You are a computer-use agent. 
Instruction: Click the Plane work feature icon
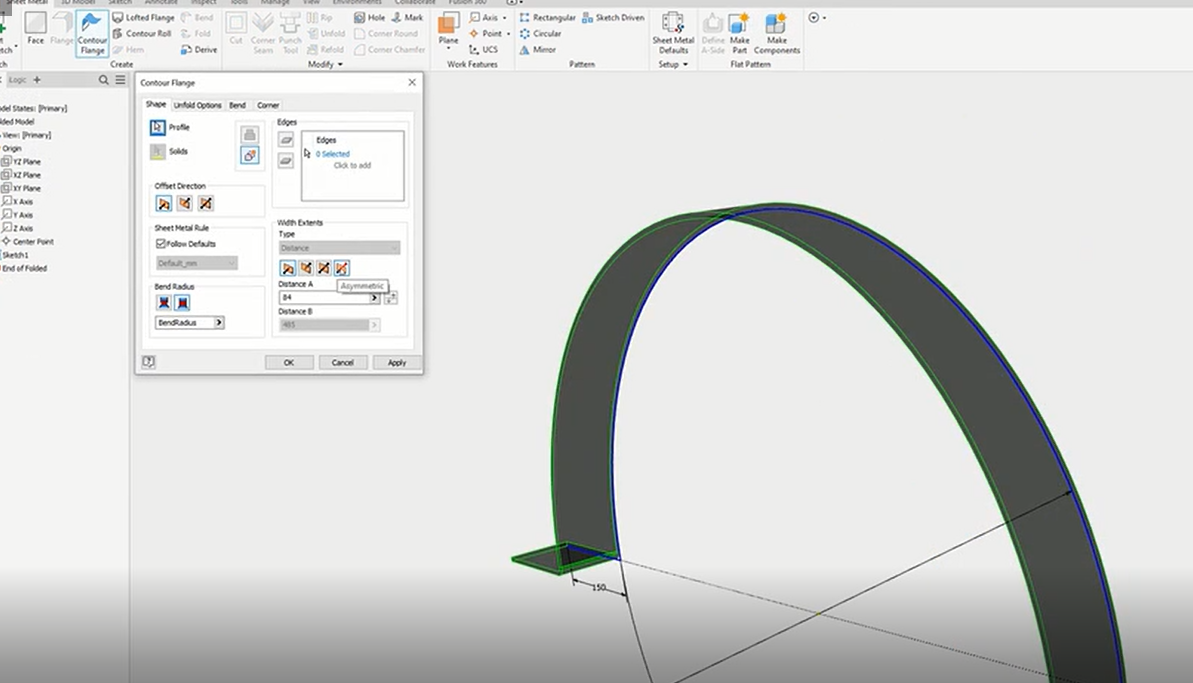click(x=448, y=29)
